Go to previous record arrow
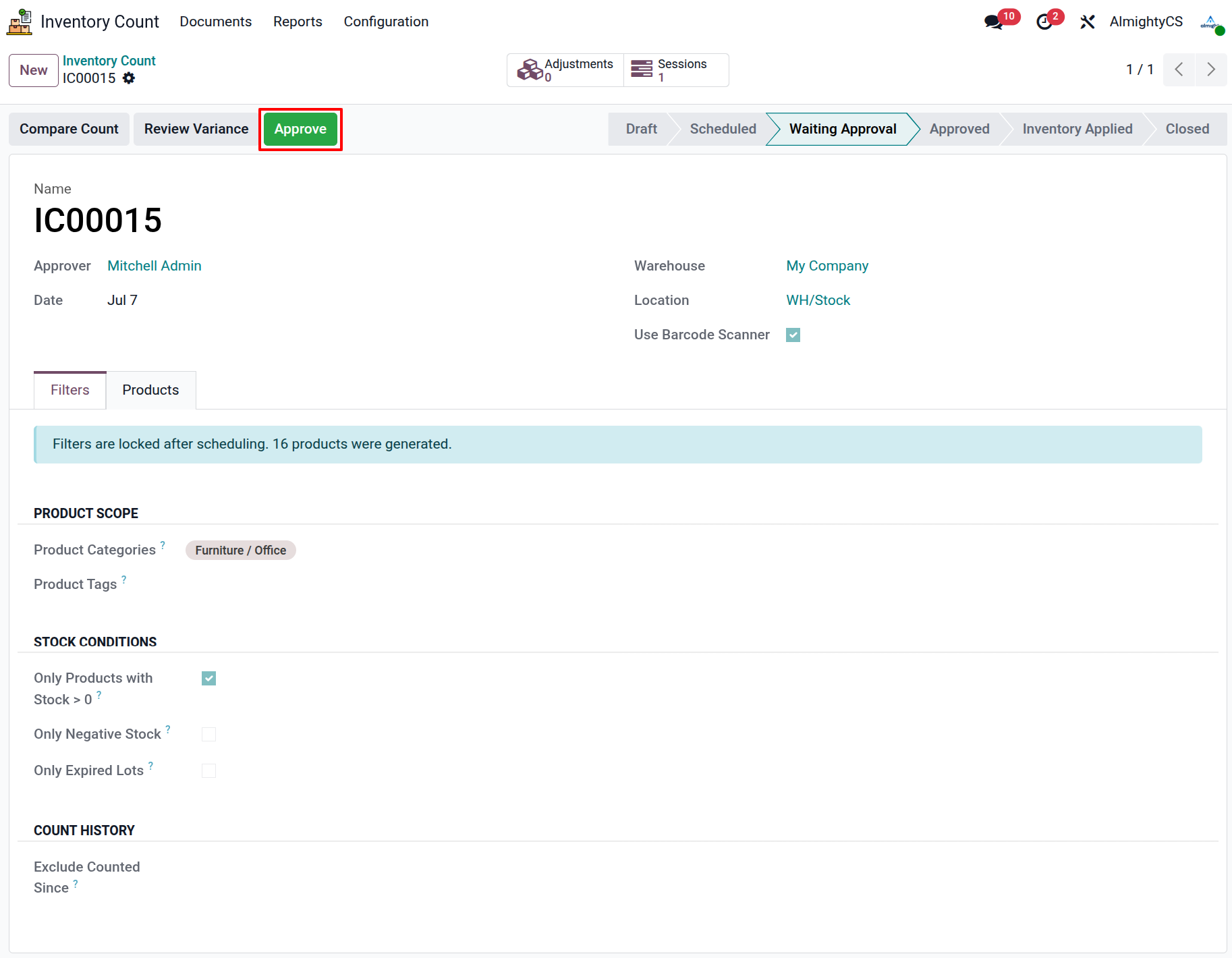 click(x=1179, y=69)
